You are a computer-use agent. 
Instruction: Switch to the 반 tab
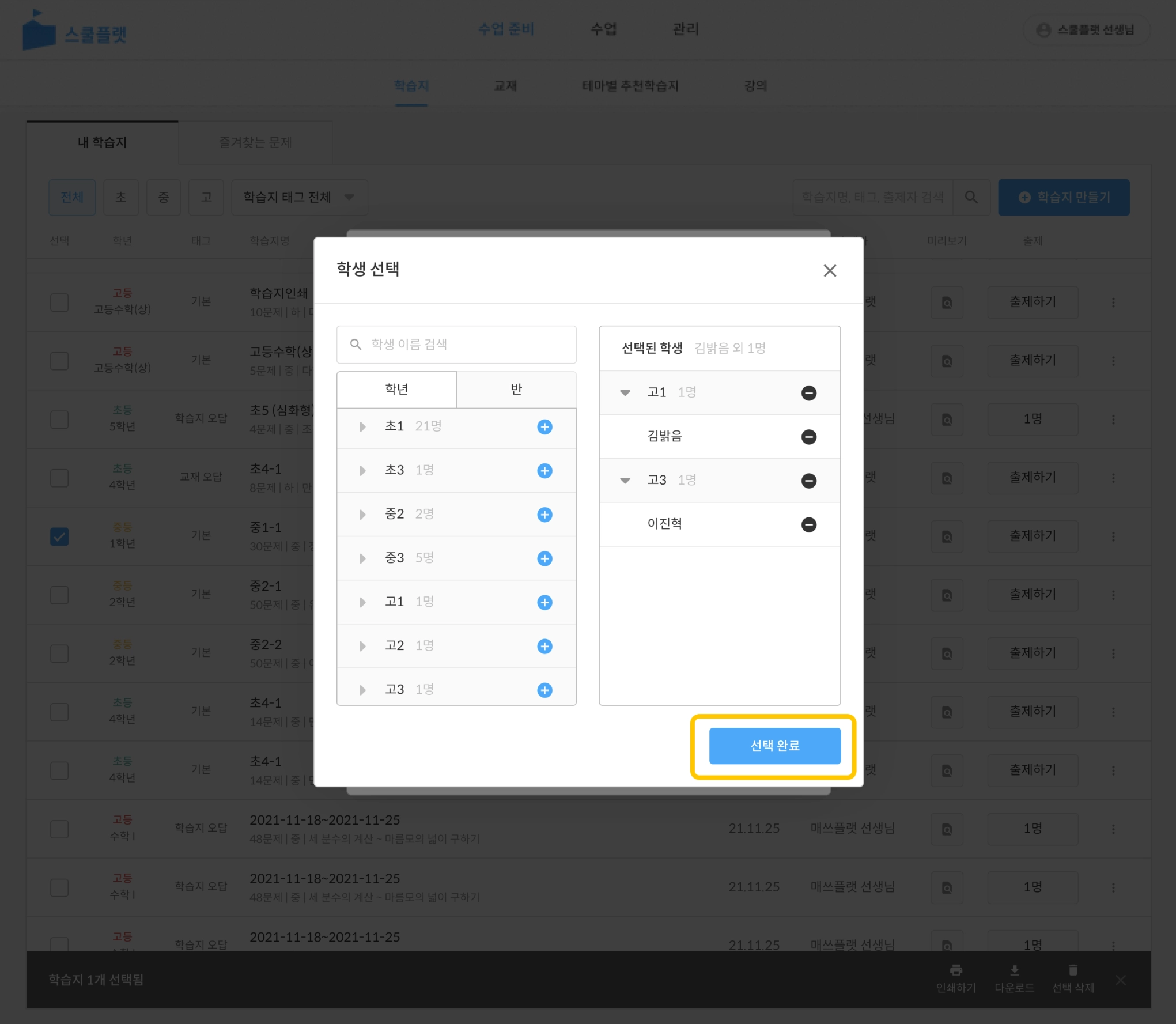coord(516,390)
